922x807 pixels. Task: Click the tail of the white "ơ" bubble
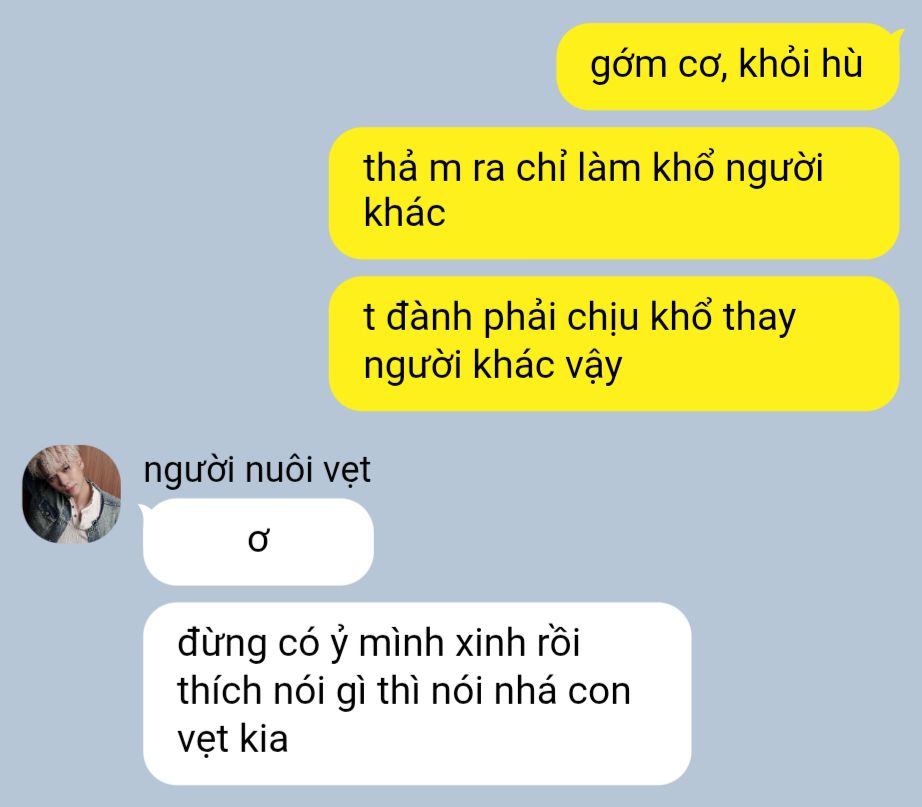click(x=145, y=509)
